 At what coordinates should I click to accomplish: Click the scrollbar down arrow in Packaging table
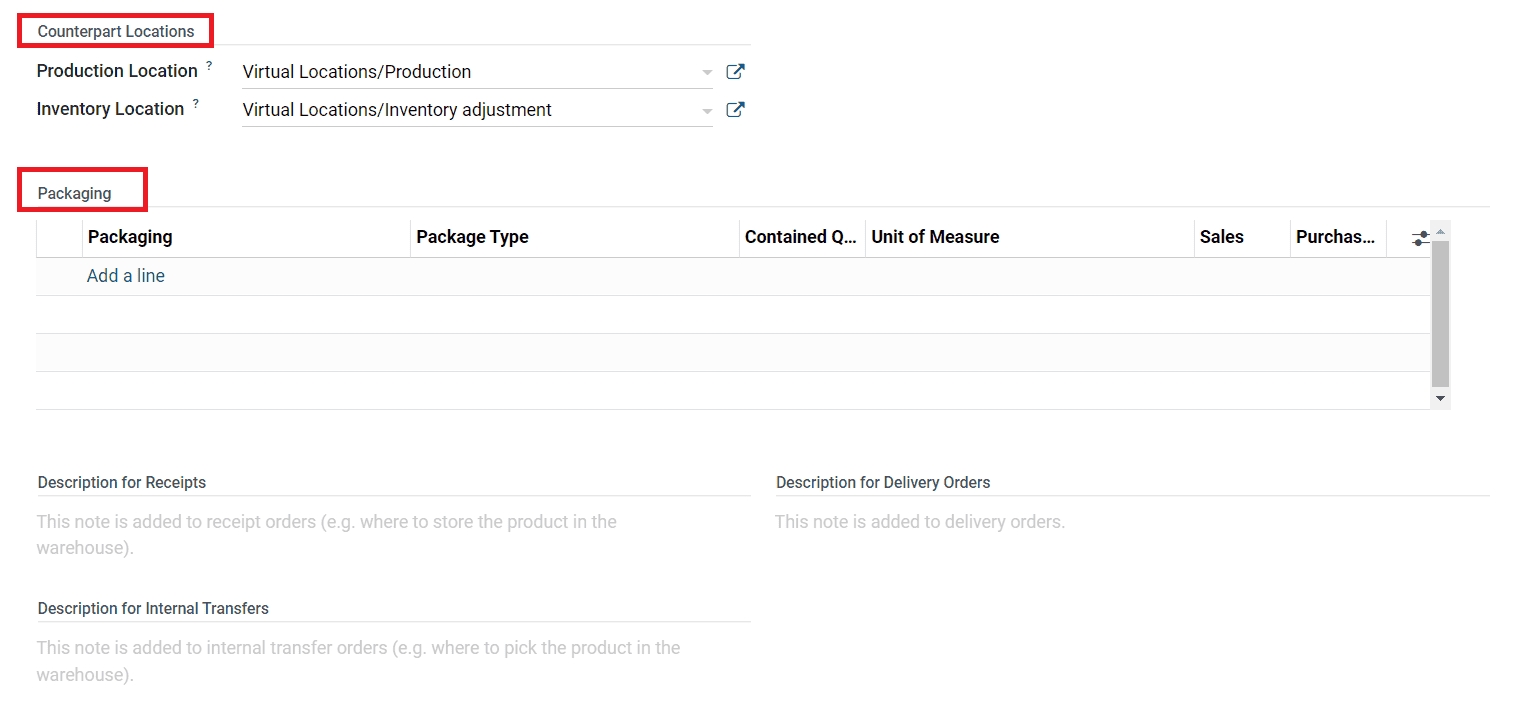pyautogui.click(x=1440, y=398)
